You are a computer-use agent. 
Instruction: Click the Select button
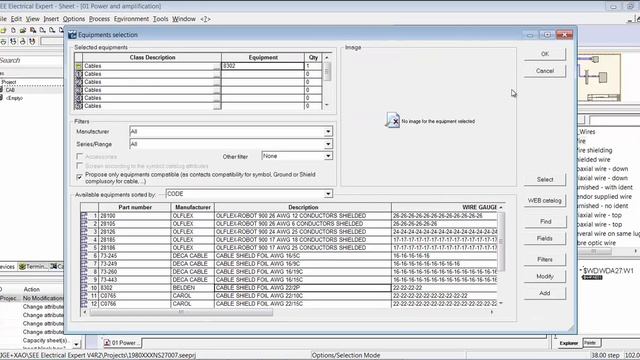point(544,180)
